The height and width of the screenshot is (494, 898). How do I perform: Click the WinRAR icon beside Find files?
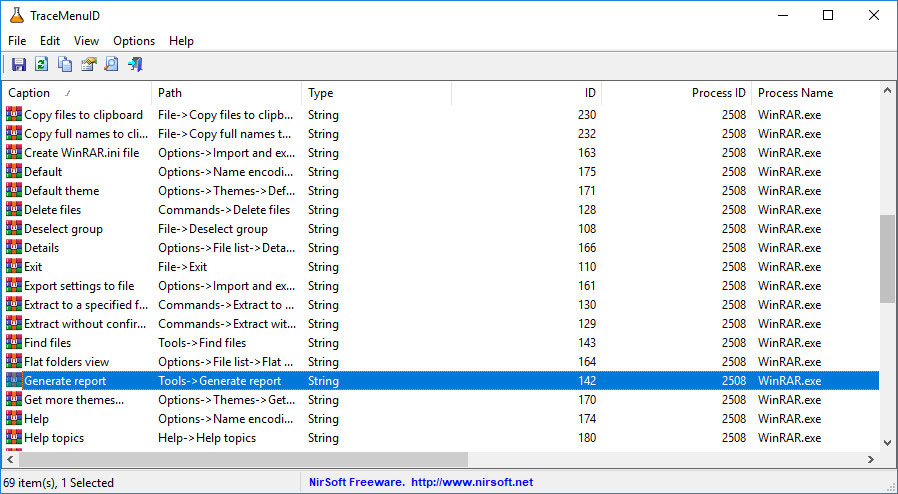click(x=14, y=343)
